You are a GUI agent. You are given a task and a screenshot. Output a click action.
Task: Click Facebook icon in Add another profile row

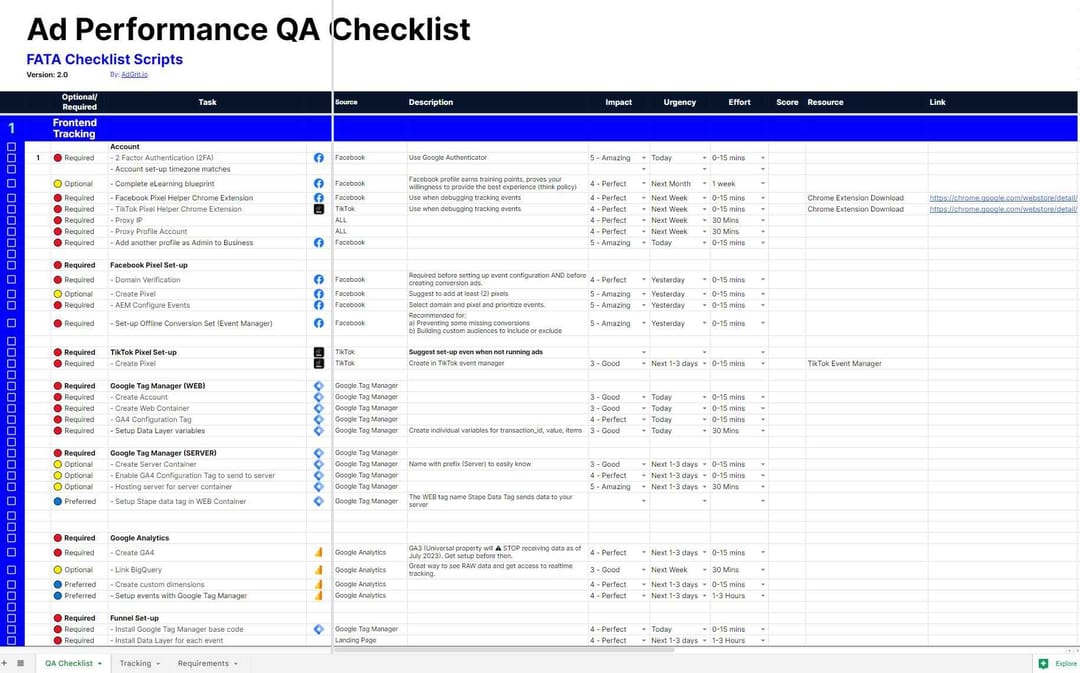[x=318, y=242]
